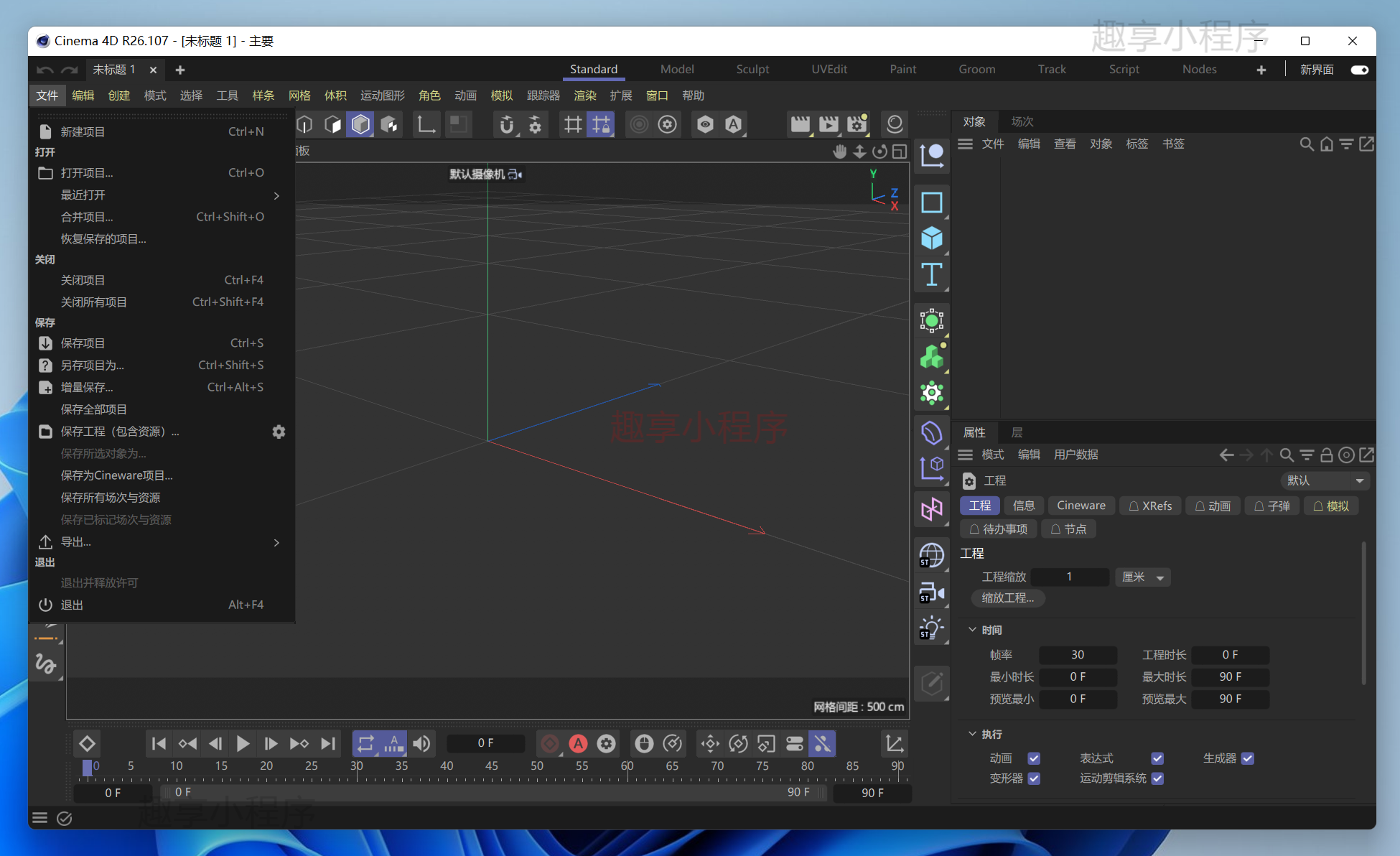The height and width of the screenshot is (856, 1400).
Task: Click the 缩放工程 button
Action: pos(1006,597)
